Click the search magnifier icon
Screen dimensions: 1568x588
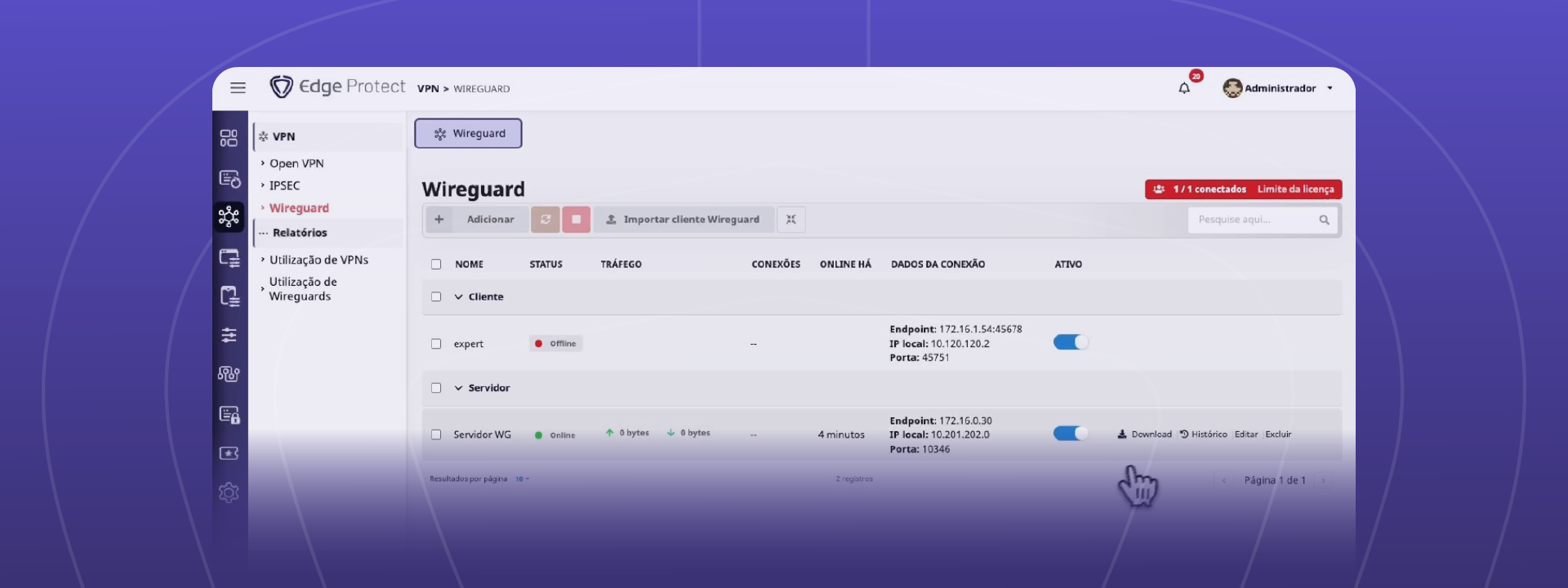point(1324,220)
